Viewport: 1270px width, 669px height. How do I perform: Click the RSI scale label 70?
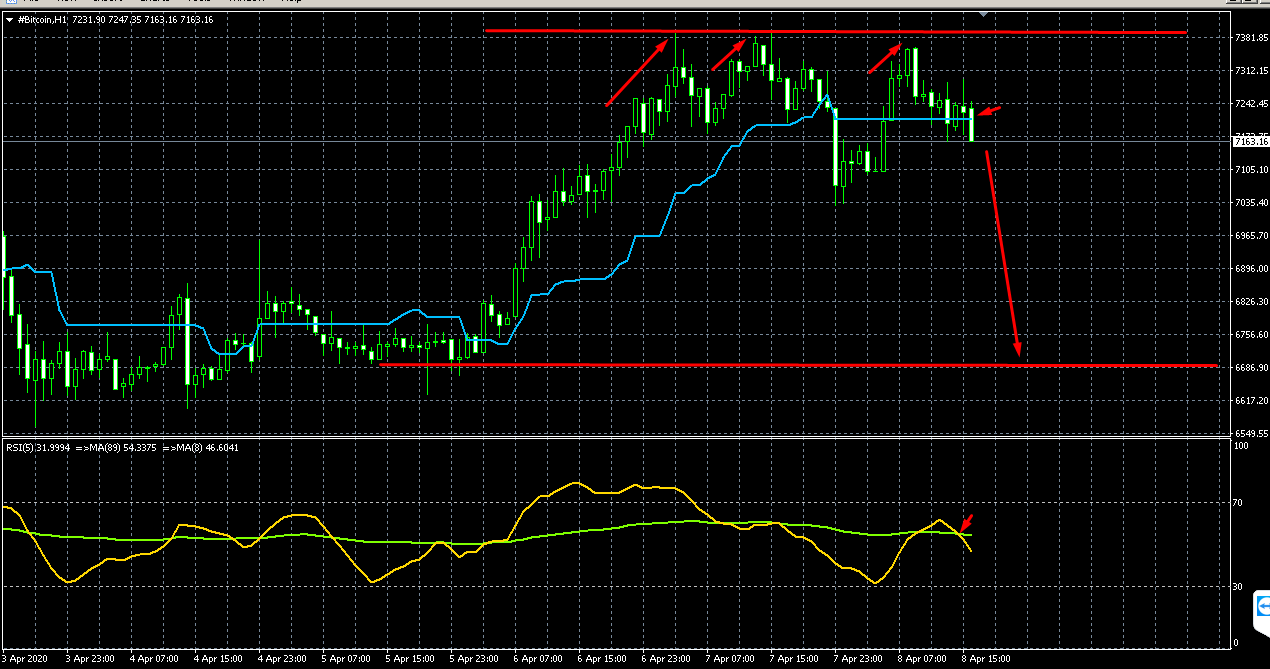pos(1238,502)
